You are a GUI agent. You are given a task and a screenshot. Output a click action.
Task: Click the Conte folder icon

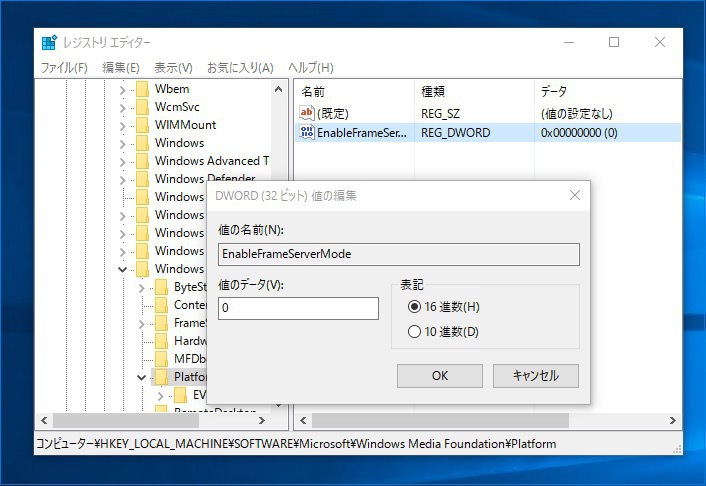[x=162, y=305]
